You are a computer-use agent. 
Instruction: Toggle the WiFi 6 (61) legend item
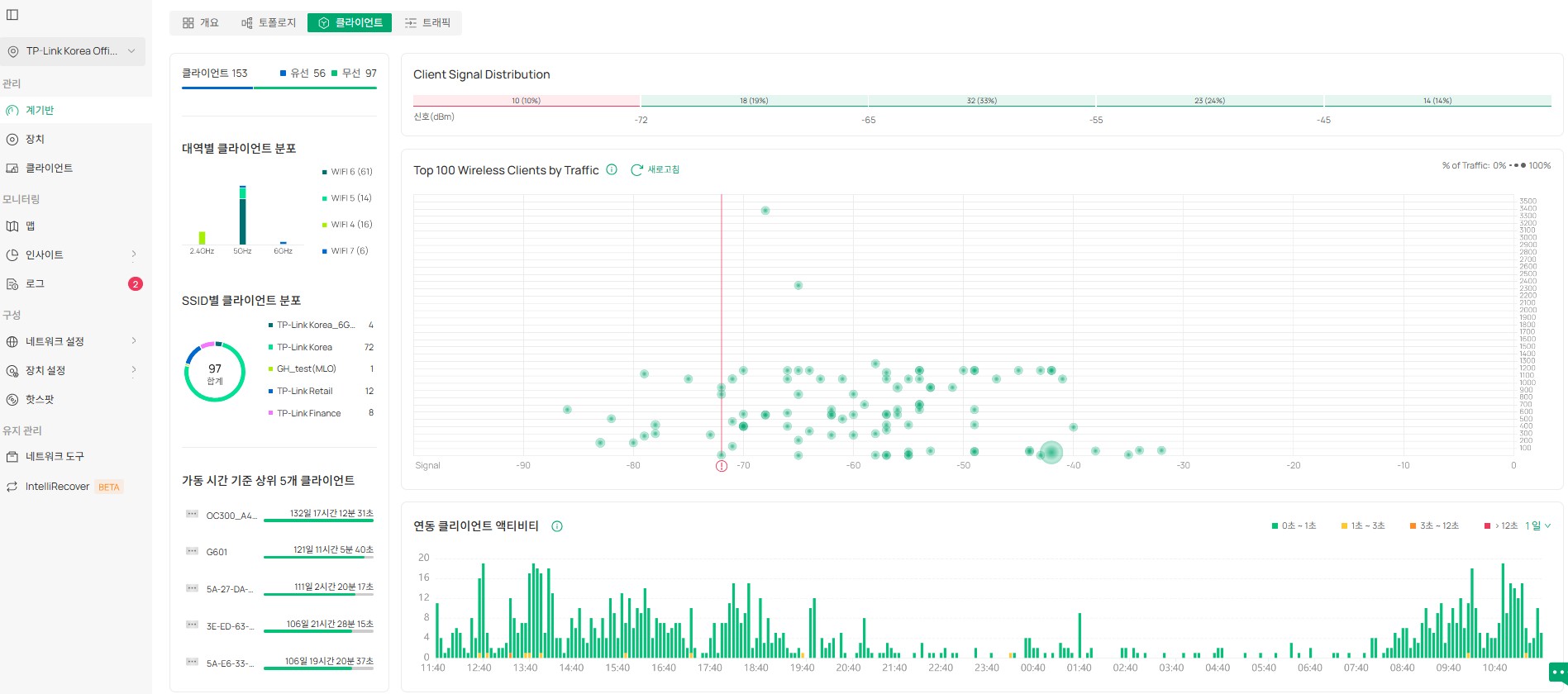tap(347, 172)
